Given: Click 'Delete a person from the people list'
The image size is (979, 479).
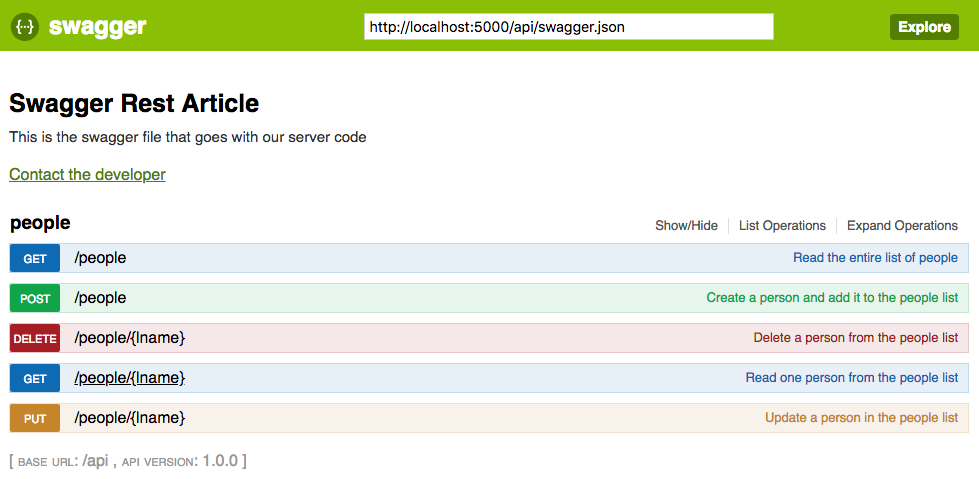Looking at the screenshot, I should [x=855, y=338].
